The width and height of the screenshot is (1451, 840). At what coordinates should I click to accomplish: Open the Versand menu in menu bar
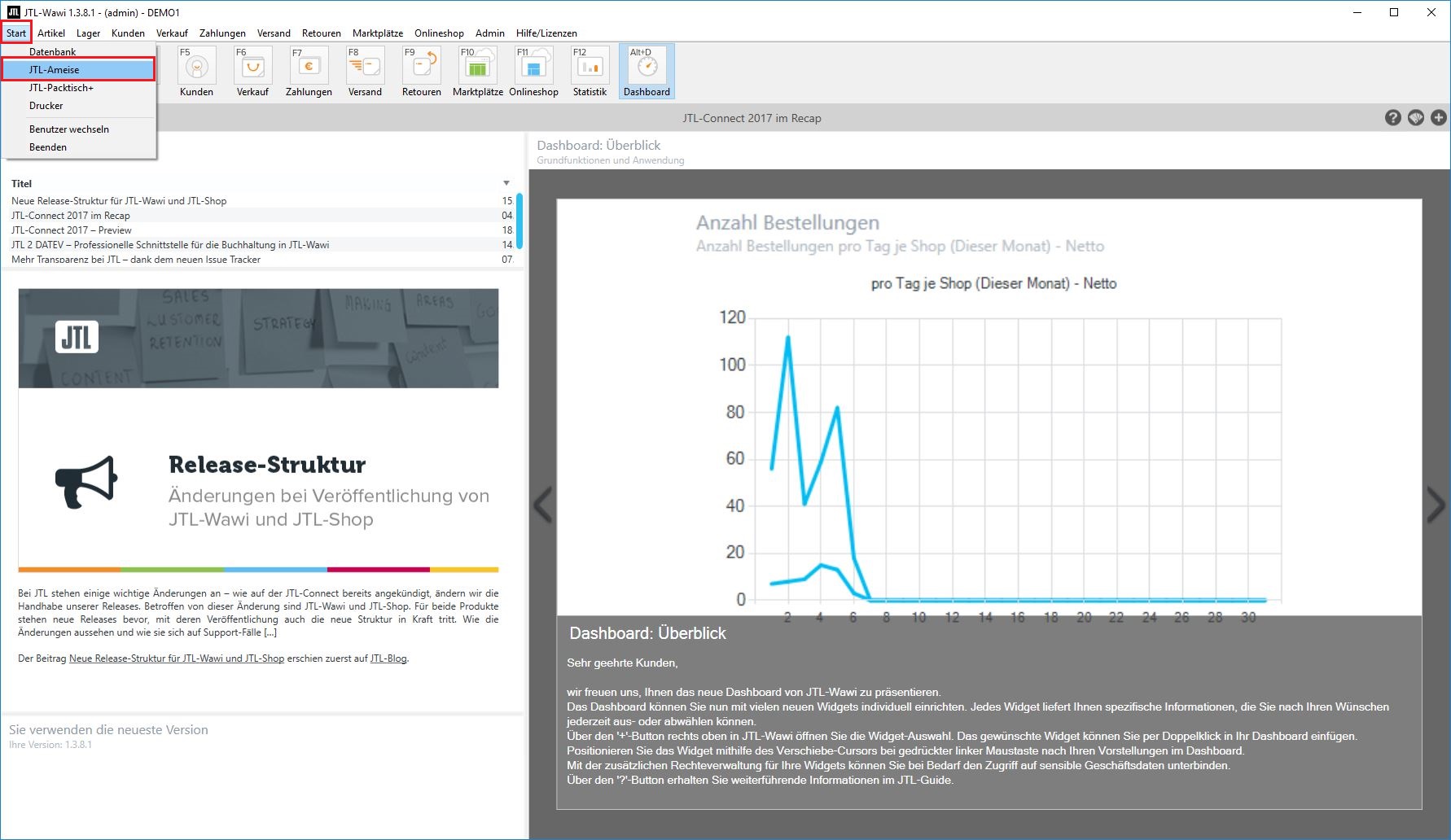point(274,33)
